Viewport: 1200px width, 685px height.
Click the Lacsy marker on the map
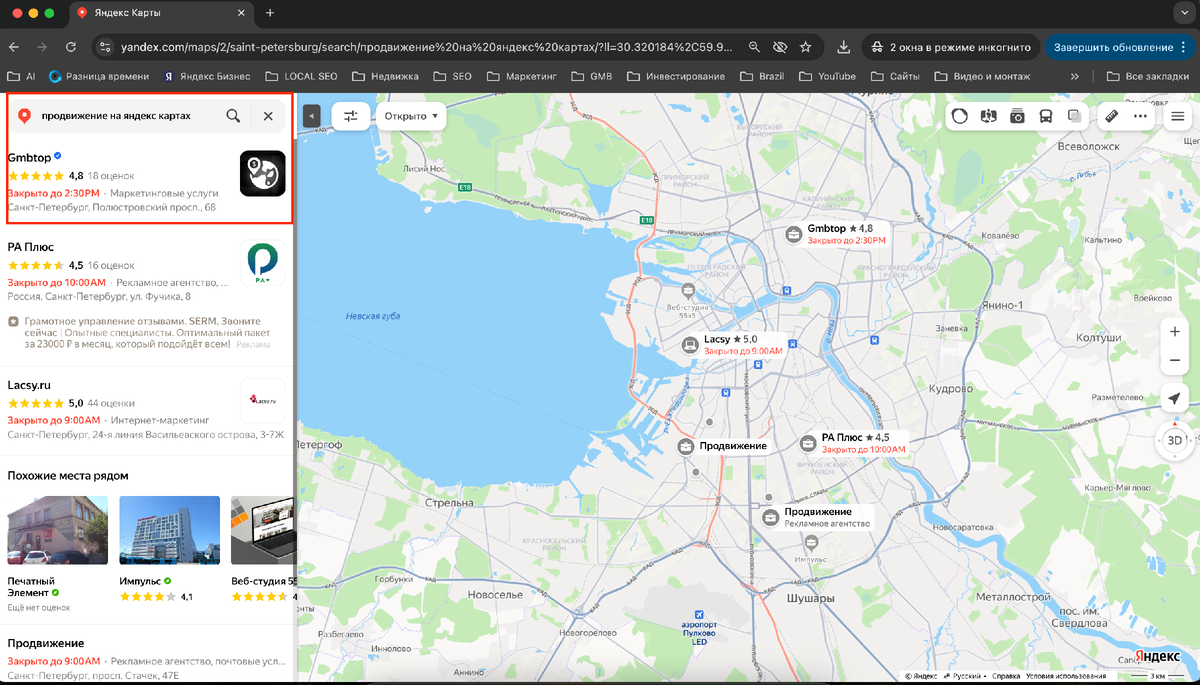click(690, 345)
